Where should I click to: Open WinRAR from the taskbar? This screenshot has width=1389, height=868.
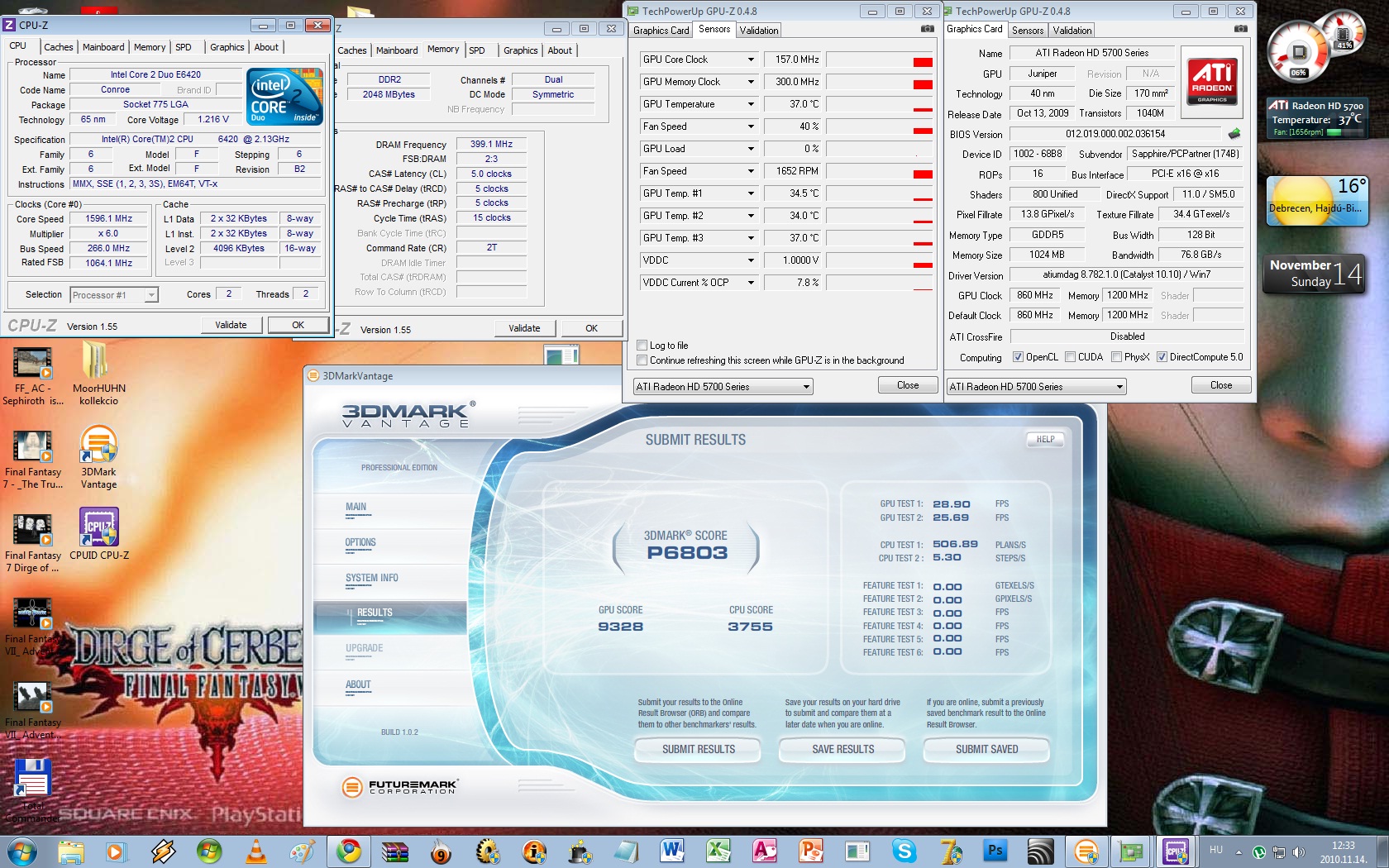[x=395, y=851]
